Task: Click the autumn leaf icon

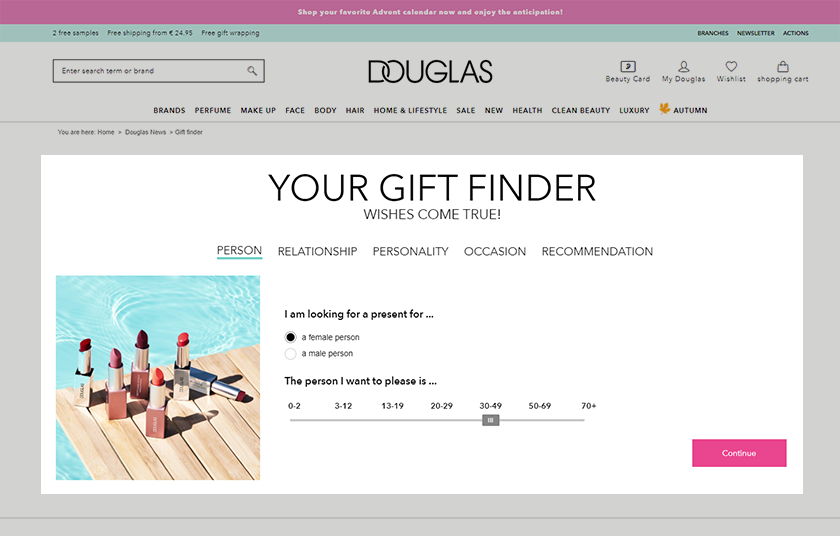Action: pyautogui.click(x=664, y=109)
